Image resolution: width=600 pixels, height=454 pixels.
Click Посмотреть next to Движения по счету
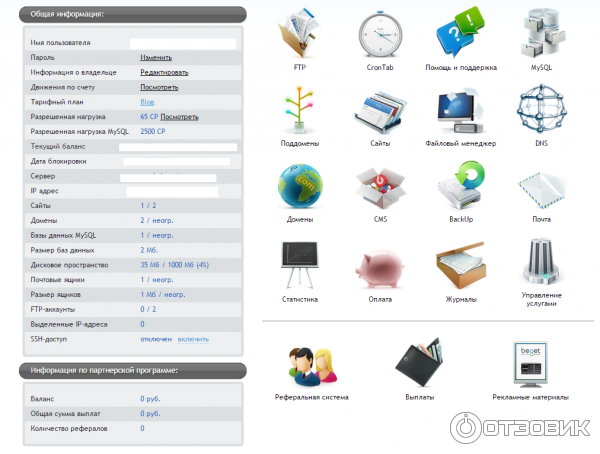(x=159, y=87)
